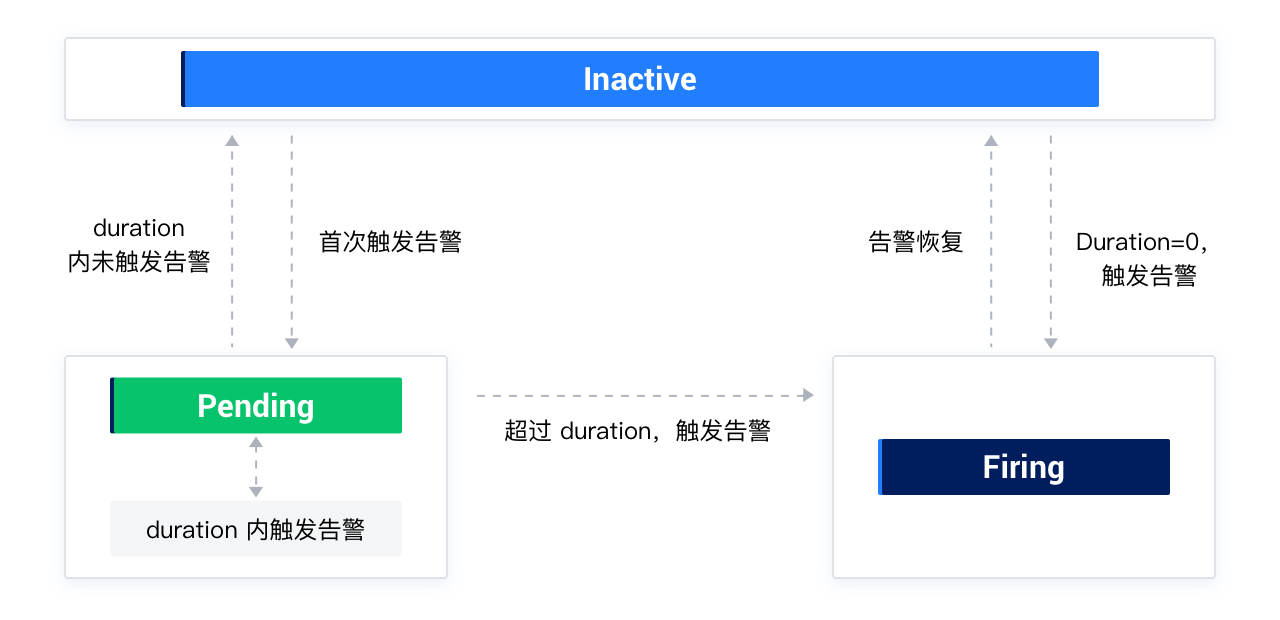This screenshot has width=1280, height=620.
Task: Click the blue left edge of Firing box
Action: (x=880, y=467)
